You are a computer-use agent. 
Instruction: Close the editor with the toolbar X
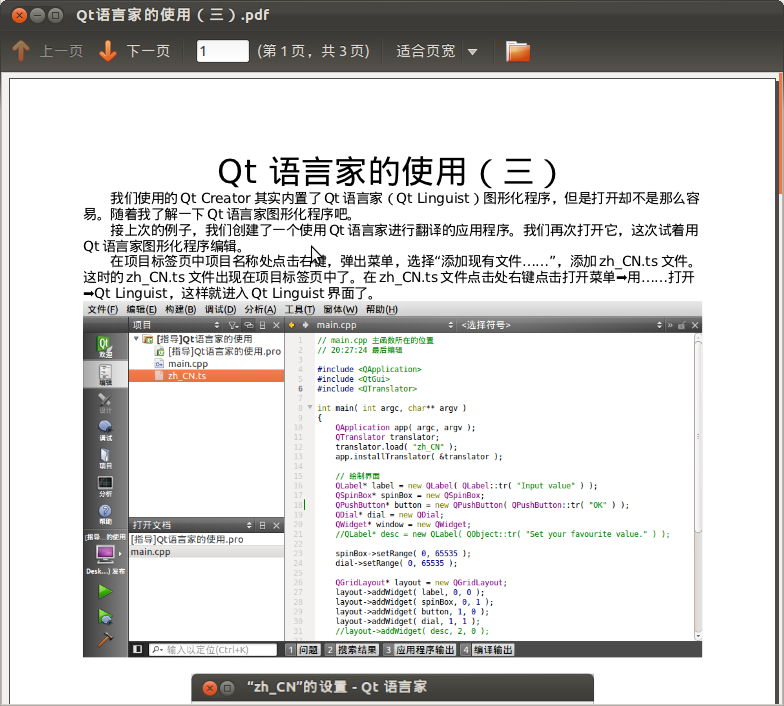point(695,325)
